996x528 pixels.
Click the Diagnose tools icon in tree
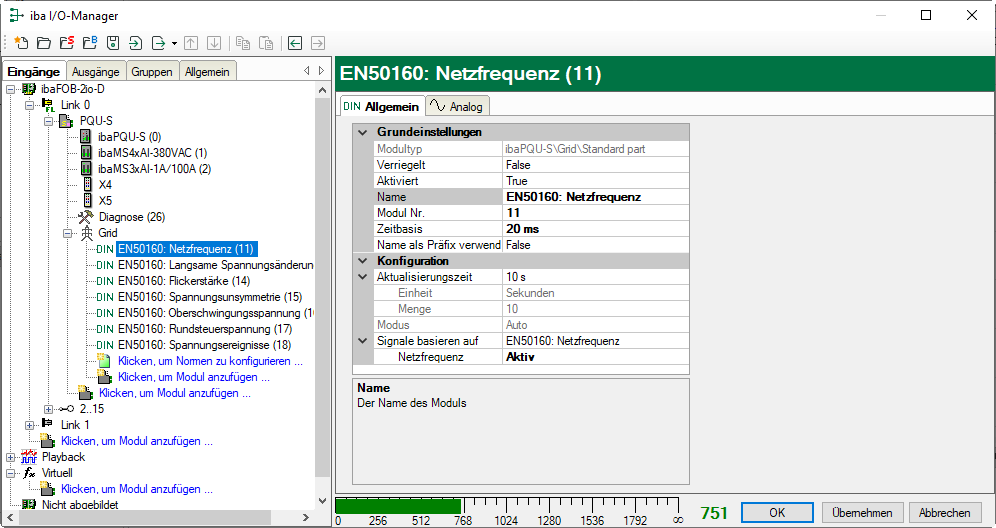(x=86, y=217)
